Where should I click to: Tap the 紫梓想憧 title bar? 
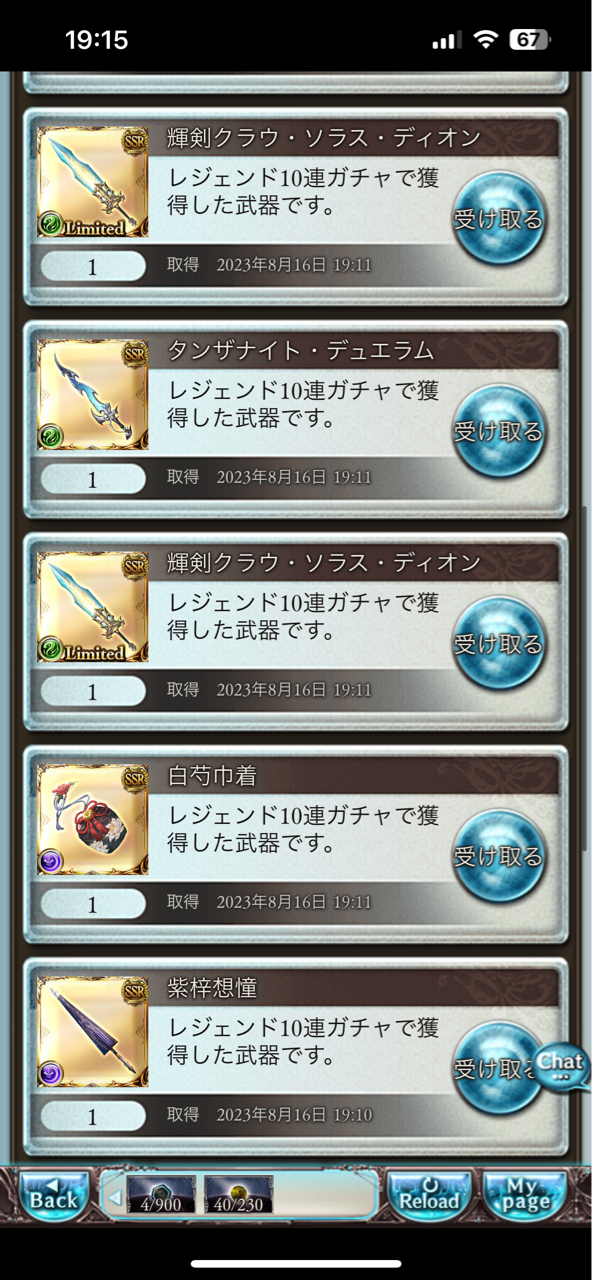358,988
